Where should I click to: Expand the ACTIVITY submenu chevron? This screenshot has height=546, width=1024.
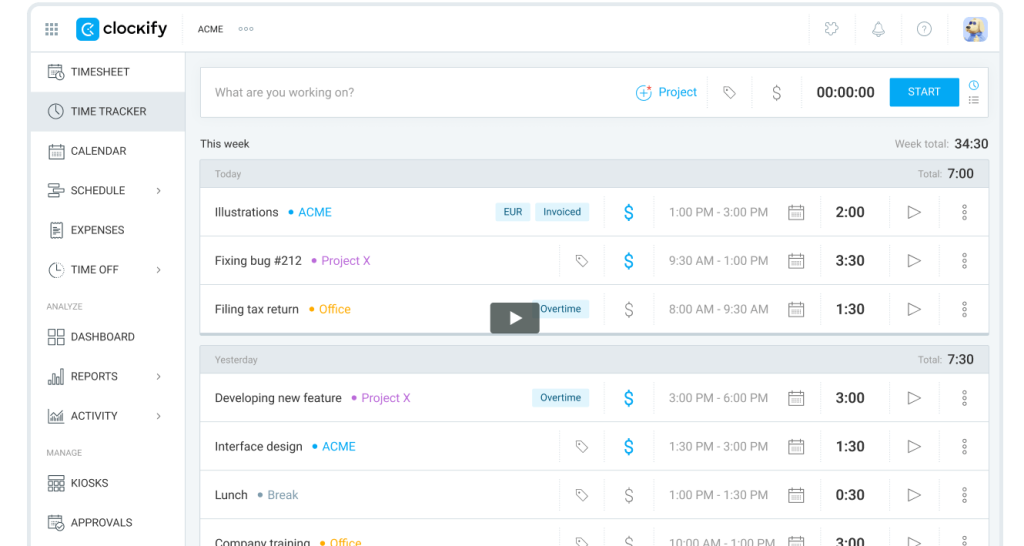tap(159, 416)
